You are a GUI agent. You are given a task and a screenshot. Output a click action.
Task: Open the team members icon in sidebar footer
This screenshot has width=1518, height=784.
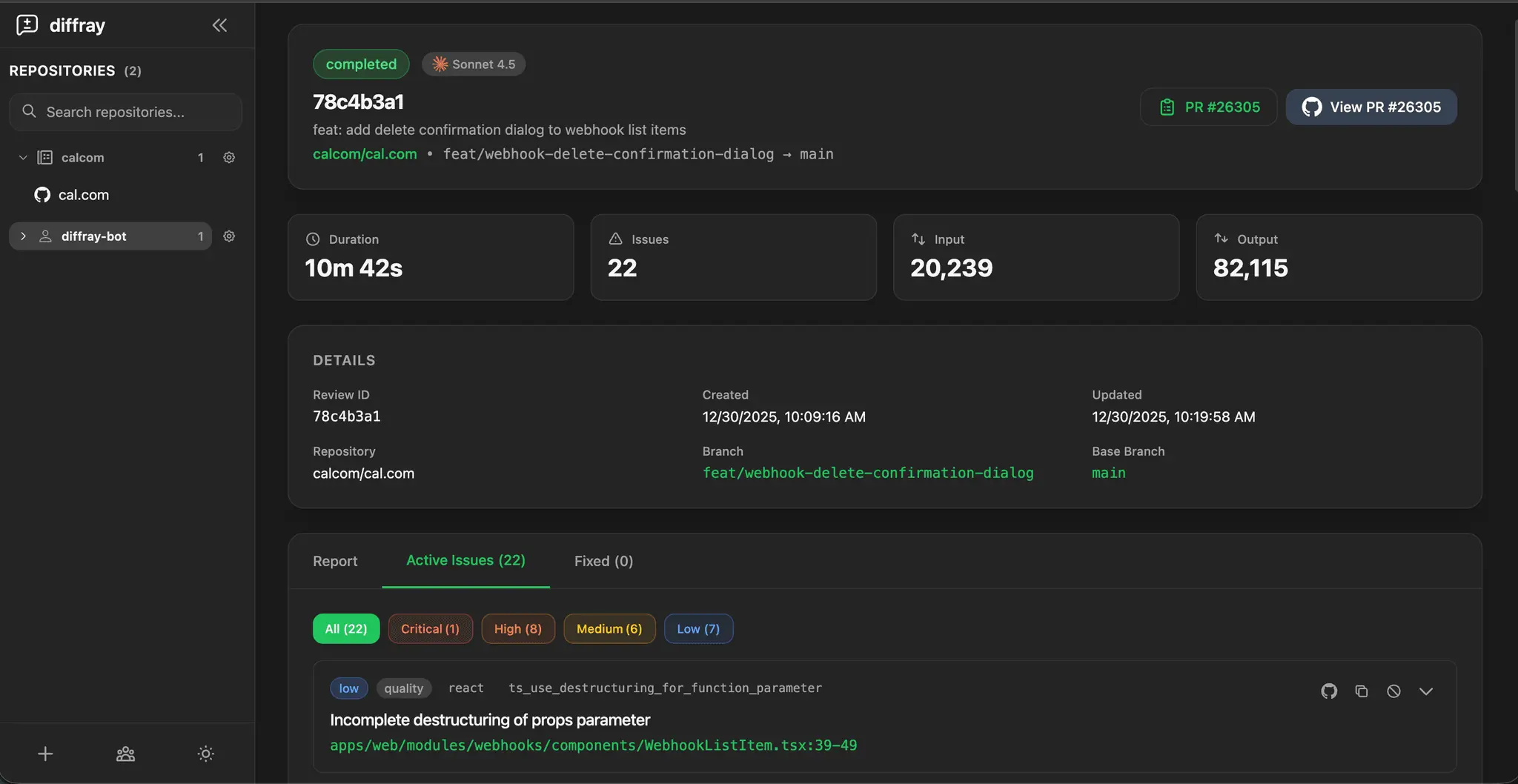[126, 754]
